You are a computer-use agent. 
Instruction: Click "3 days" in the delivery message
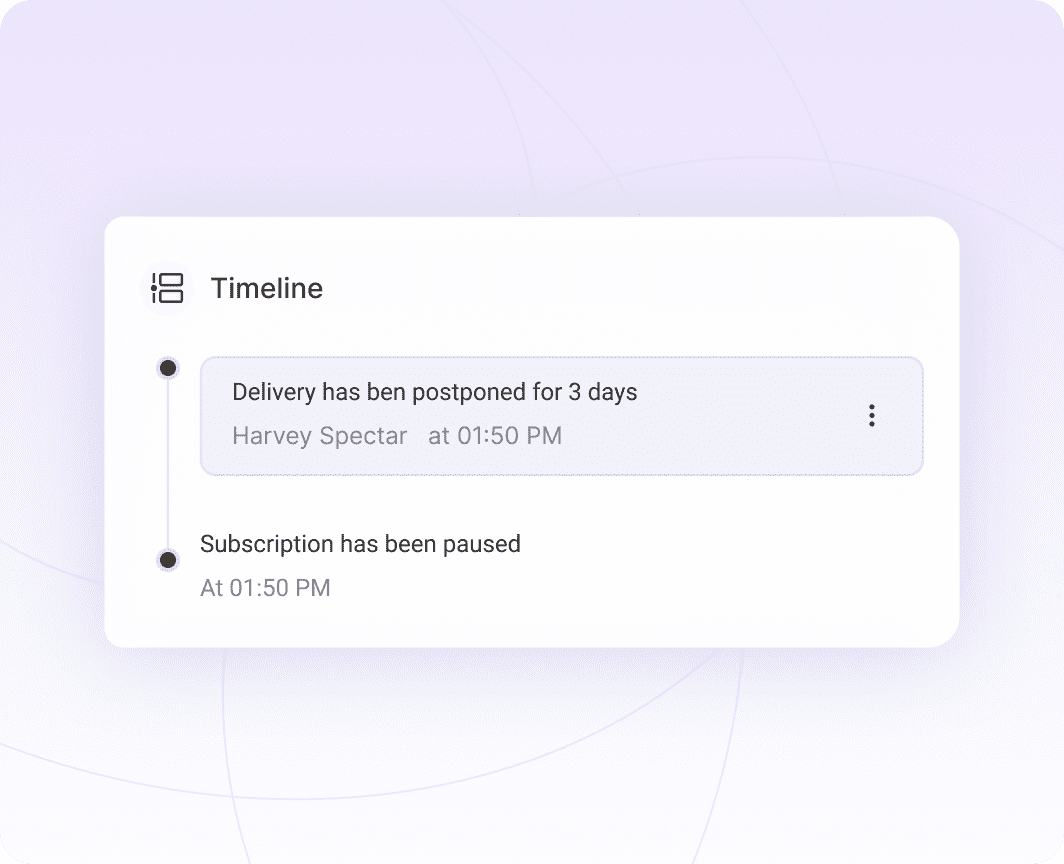603,391
